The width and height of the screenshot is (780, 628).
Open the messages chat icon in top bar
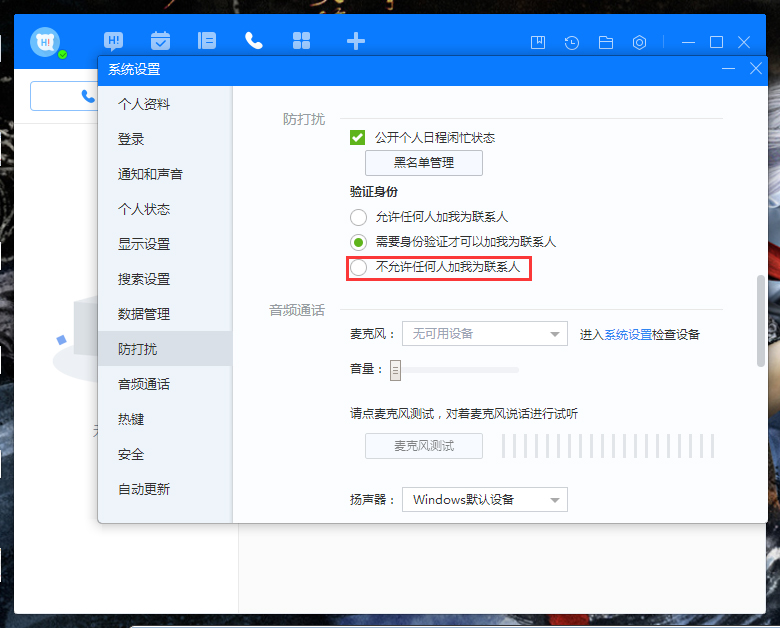[114, 41]
